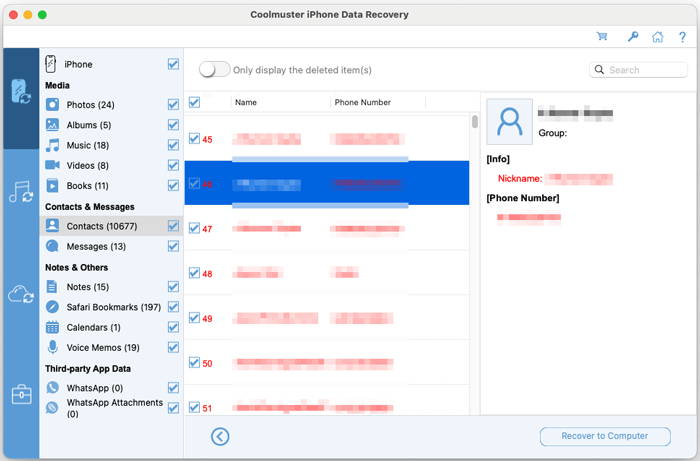The width and height of the screenshot is (700, 461).
Task: Sort by the Name column header
Action: point(246,102)
